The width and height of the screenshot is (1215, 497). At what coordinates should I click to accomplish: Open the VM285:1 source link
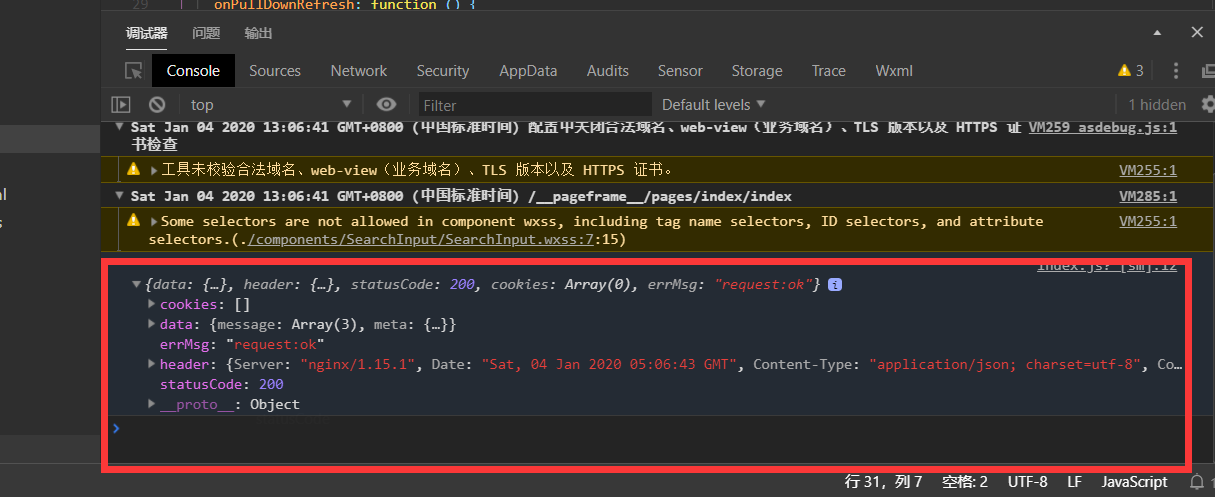[x=1148, y=196]
